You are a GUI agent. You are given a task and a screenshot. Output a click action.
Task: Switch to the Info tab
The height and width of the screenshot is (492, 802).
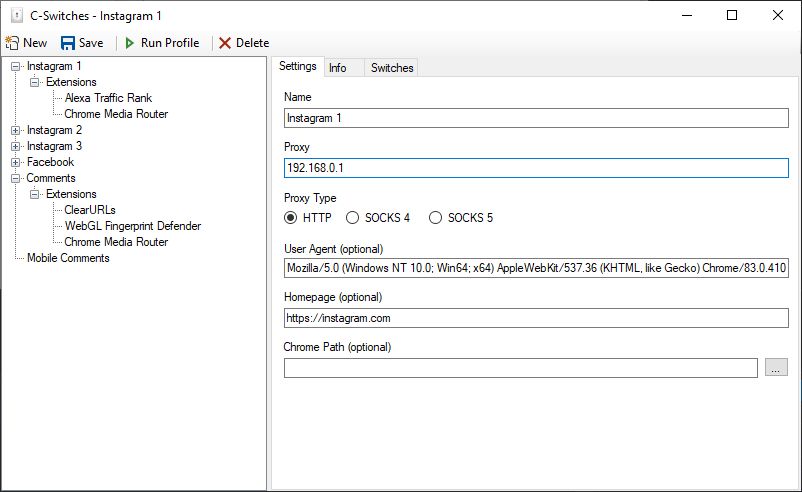pyautogui.click(x=338, y=68)
